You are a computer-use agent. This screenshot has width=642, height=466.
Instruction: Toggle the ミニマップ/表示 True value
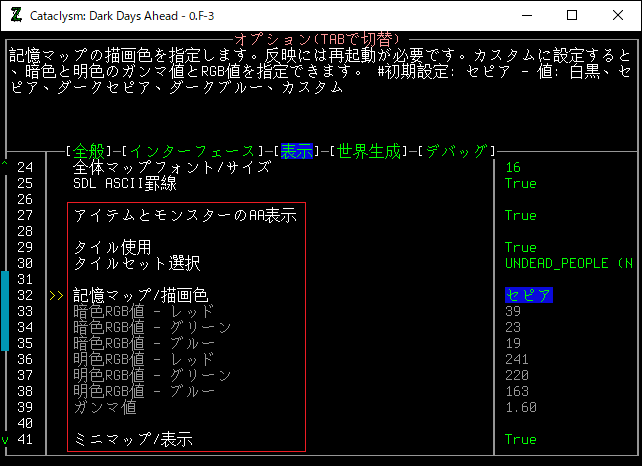pos(520,439)
